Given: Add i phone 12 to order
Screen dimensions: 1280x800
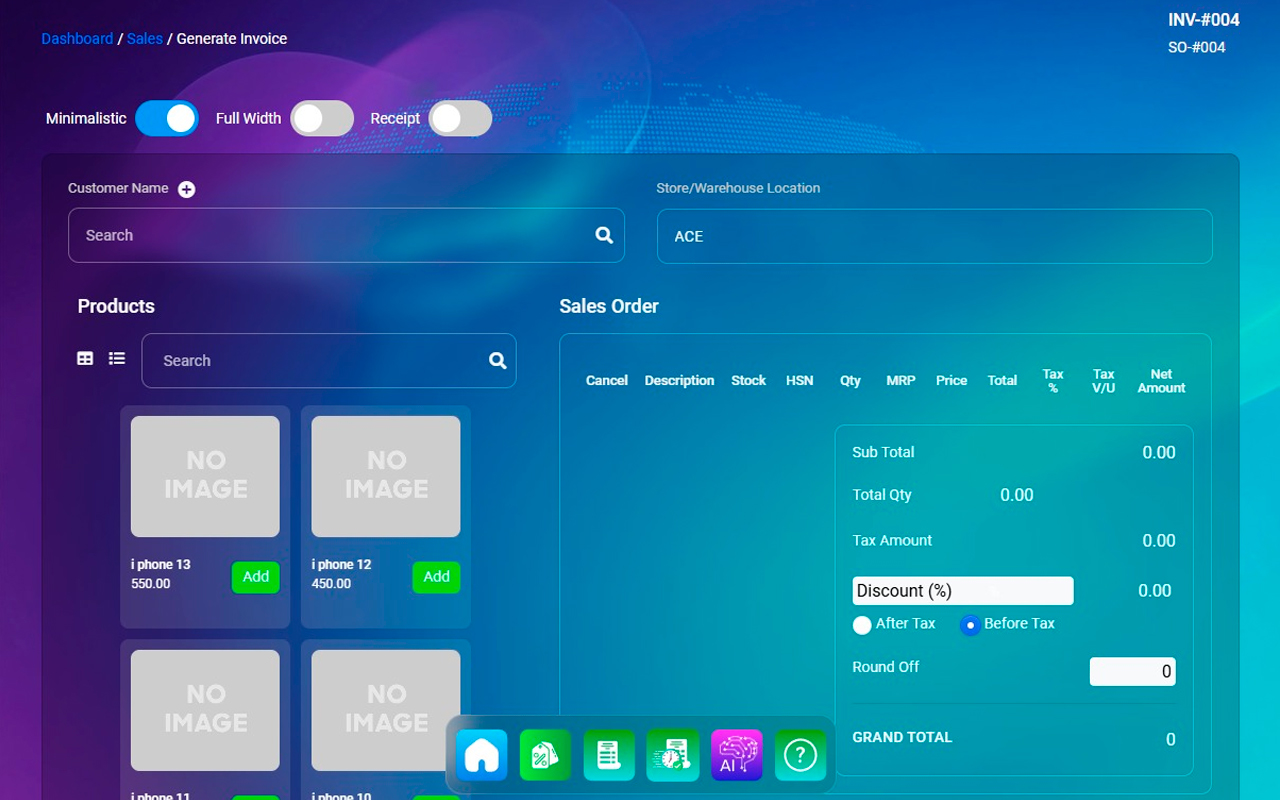Looking at the screenshot, I should pos(436,577).
